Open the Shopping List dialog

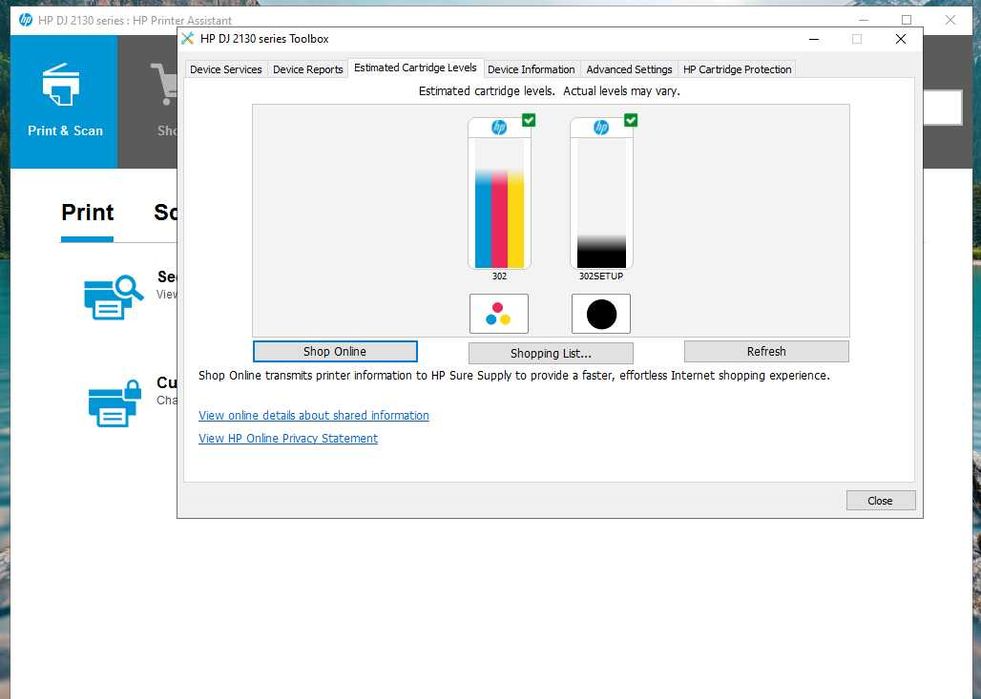551,353
